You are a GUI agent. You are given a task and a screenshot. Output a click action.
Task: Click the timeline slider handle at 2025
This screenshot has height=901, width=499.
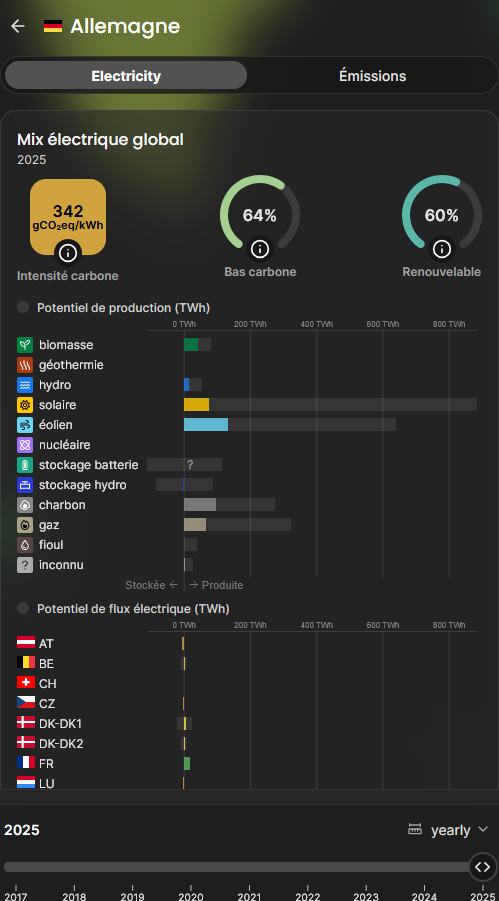[x=482, y=867]
